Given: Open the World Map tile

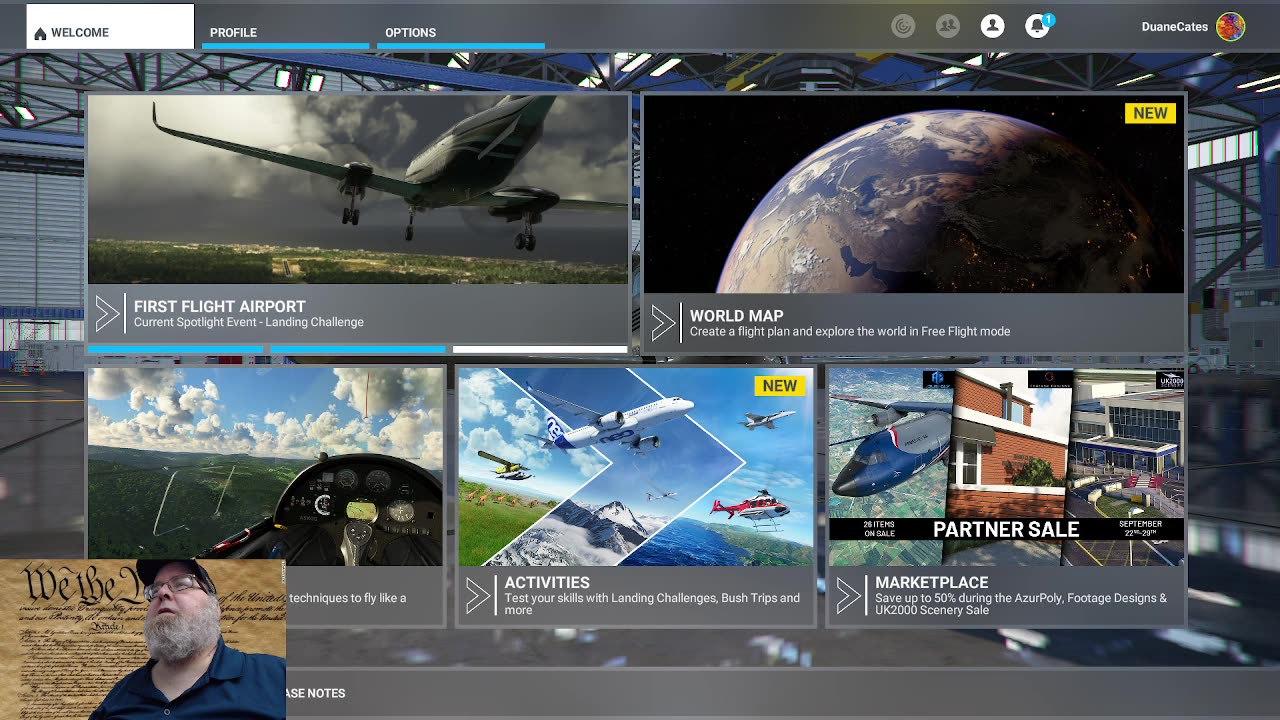Looking at the screenshot, I should pos(914,223).
